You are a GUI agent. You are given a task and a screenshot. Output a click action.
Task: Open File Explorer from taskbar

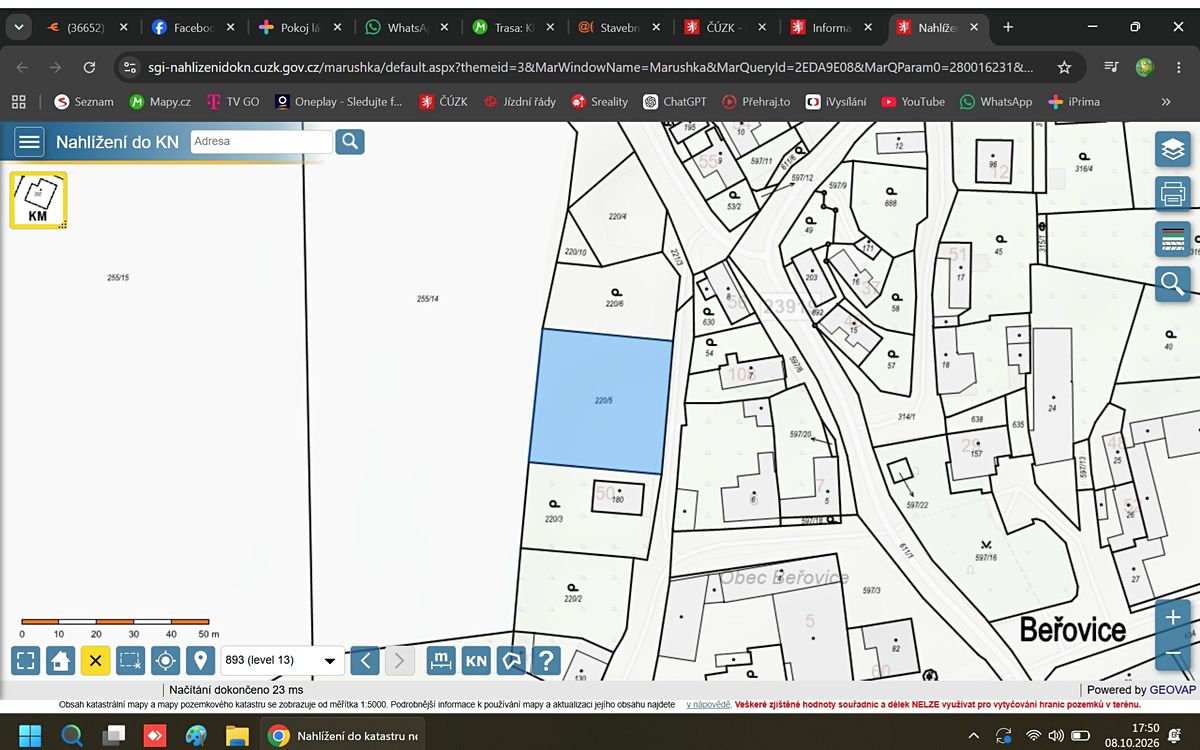pos(237,736)
